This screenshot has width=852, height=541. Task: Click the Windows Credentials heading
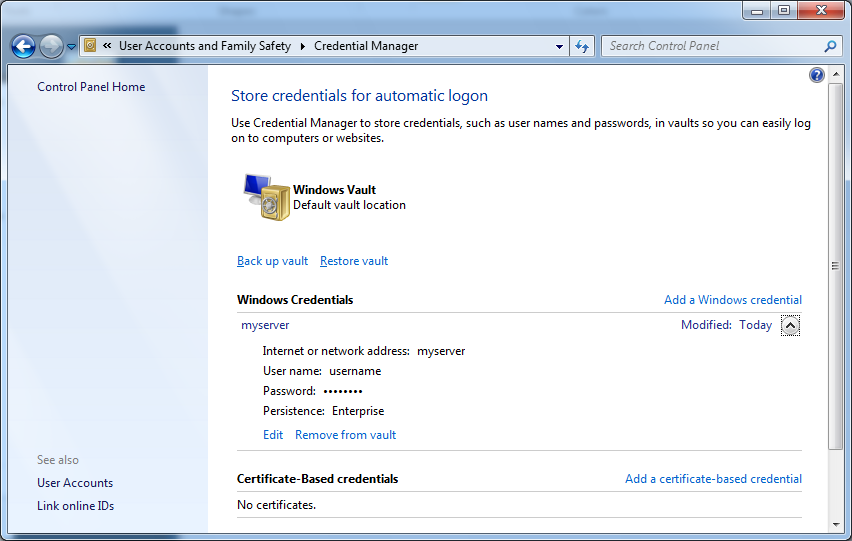tap(295, 300)
